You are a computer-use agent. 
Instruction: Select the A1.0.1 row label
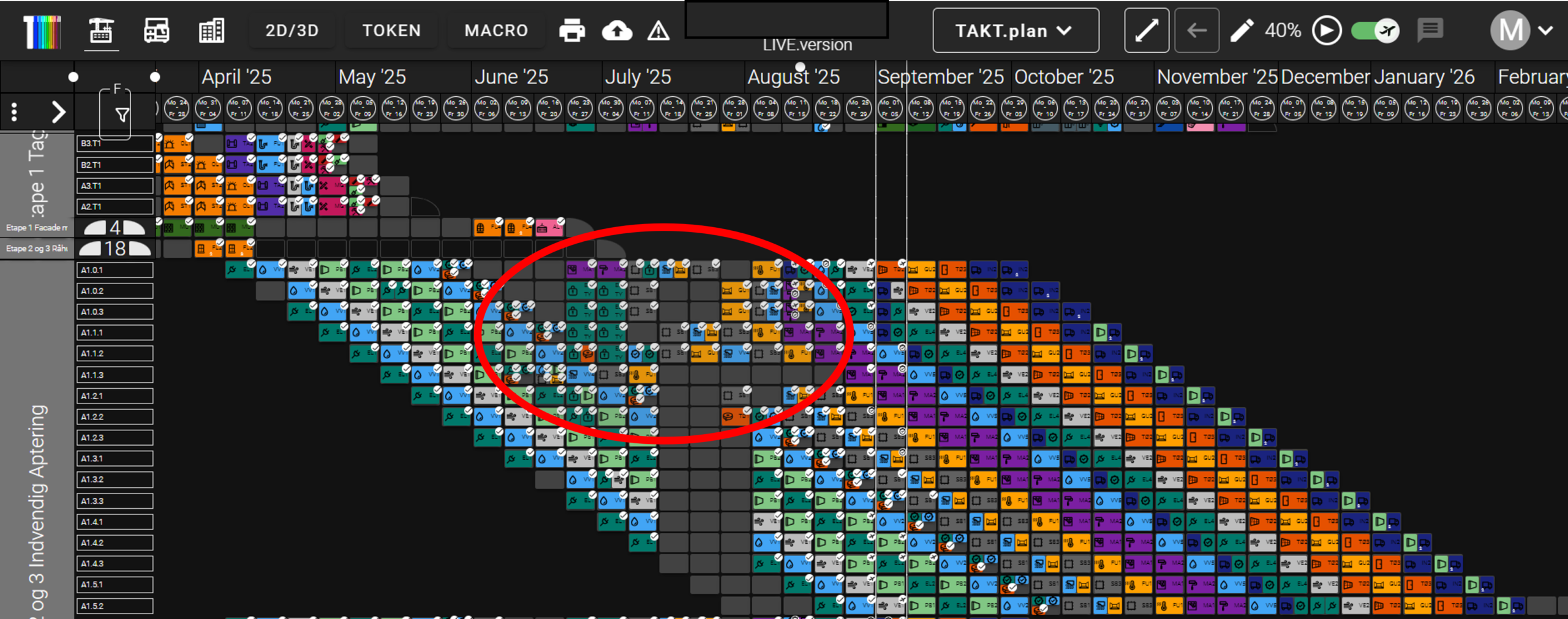[115, 269]
